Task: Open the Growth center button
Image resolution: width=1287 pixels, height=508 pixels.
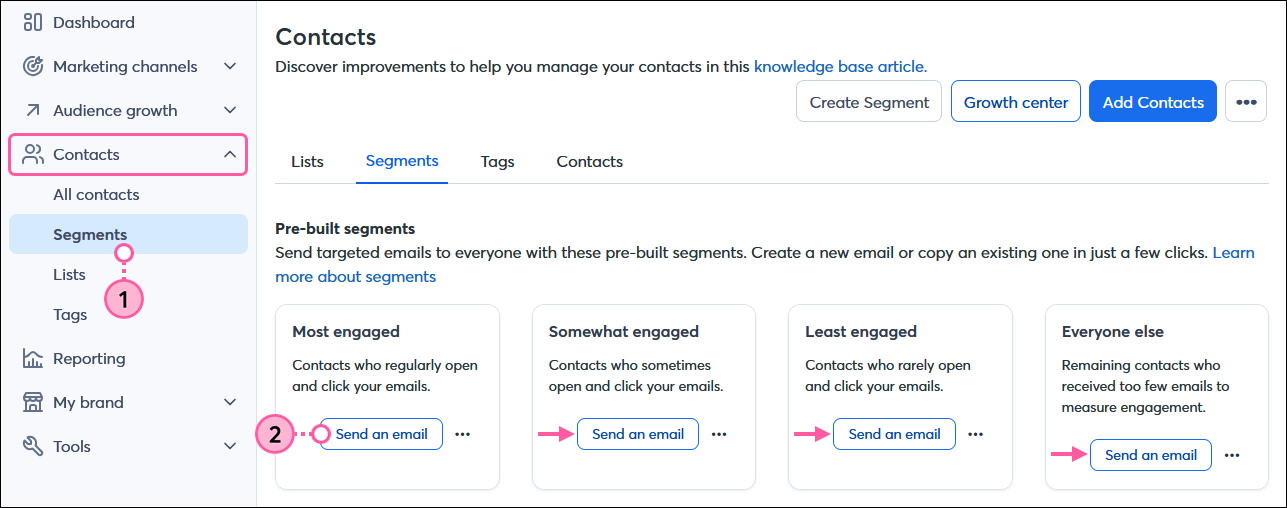Action: pyautogui.click(x=1016, y=102)
